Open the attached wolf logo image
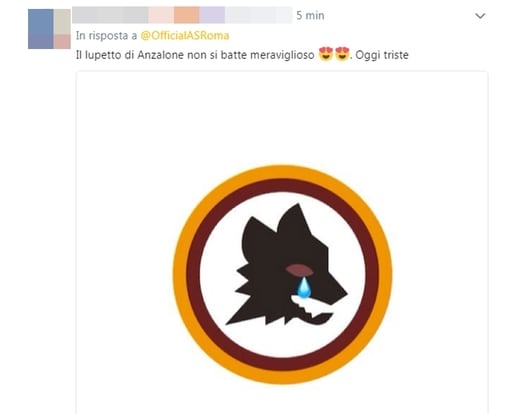This screenshot has width=516, height=414. point(282,243)
